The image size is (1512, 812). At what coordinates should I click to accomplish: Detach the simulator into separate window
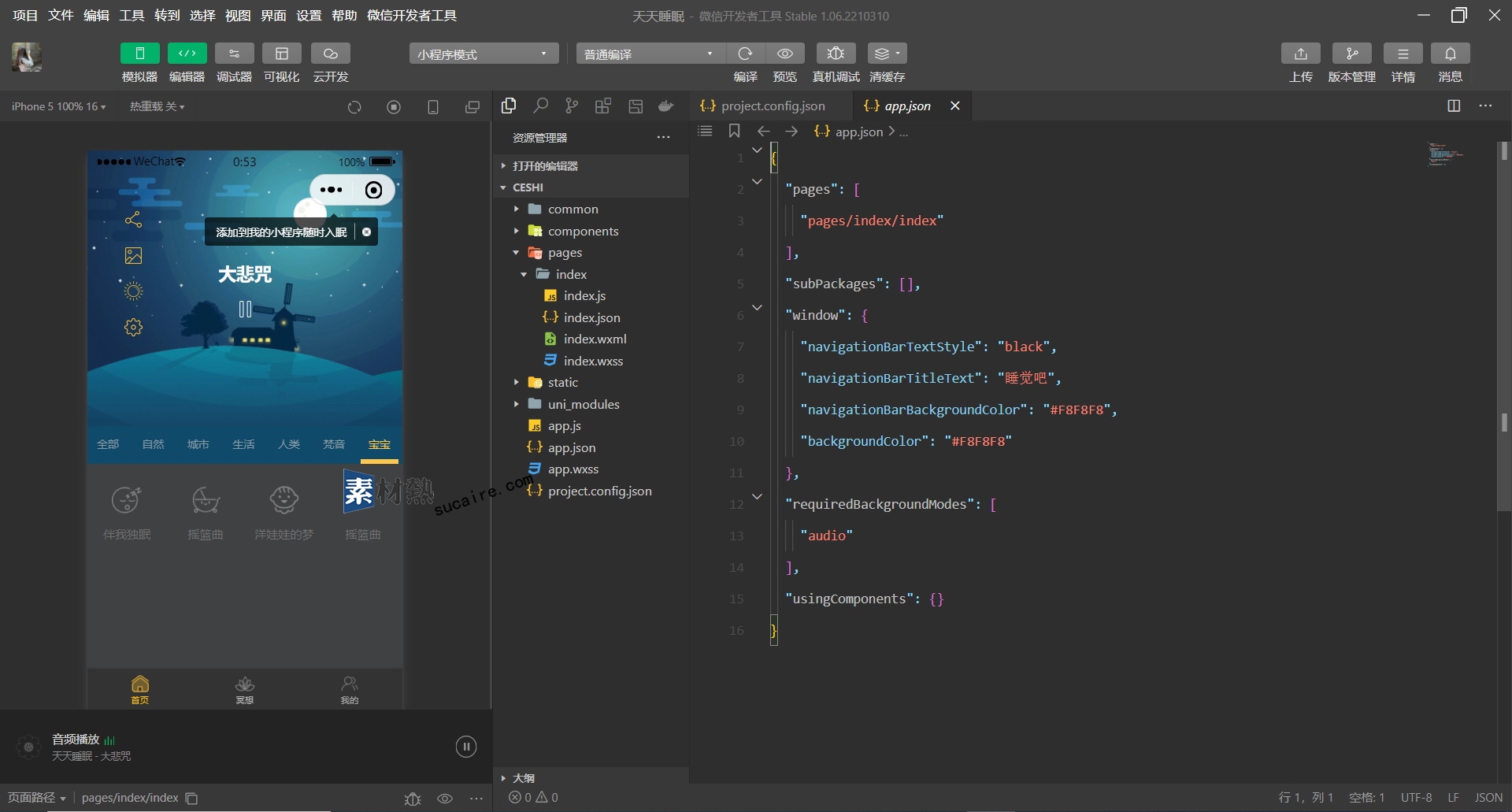click(472, 107)
